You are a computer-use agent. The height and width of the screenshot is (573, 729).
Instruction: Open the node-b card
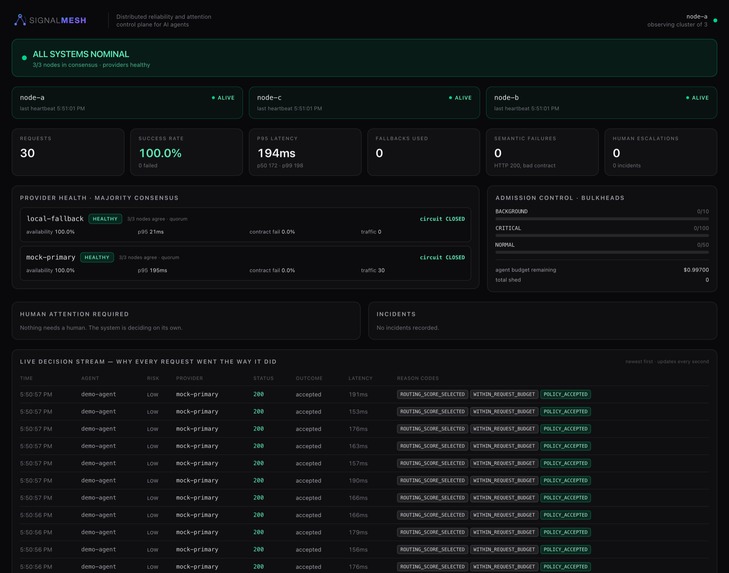[x=601, y=102]
